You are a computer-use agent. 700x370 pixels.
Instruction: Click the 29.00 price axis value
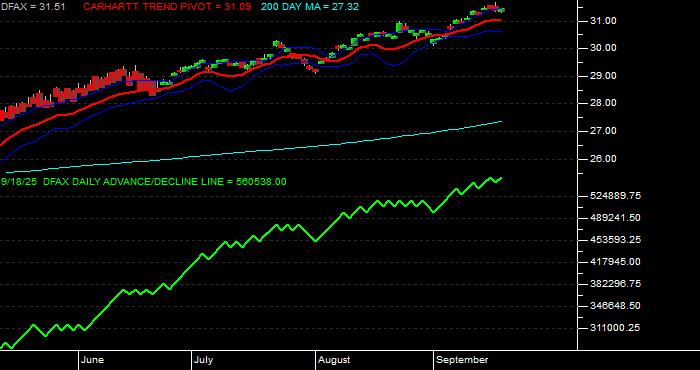pos(604,76)
